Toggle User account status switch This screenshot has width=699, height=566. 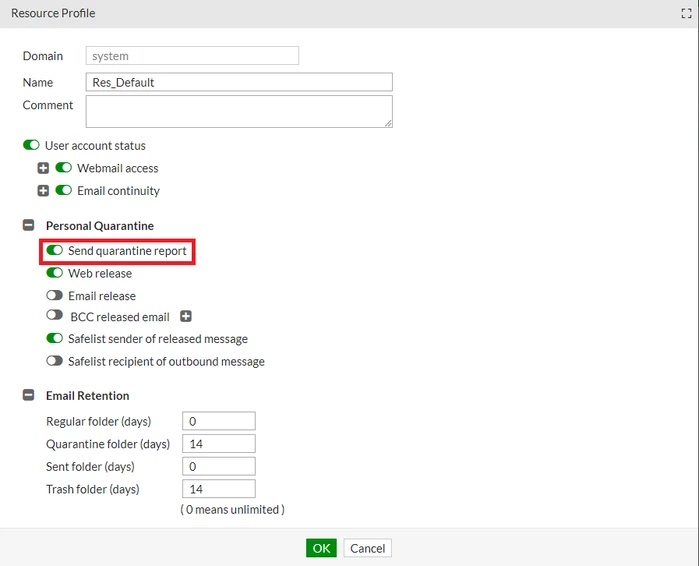(x=31, y=145)
